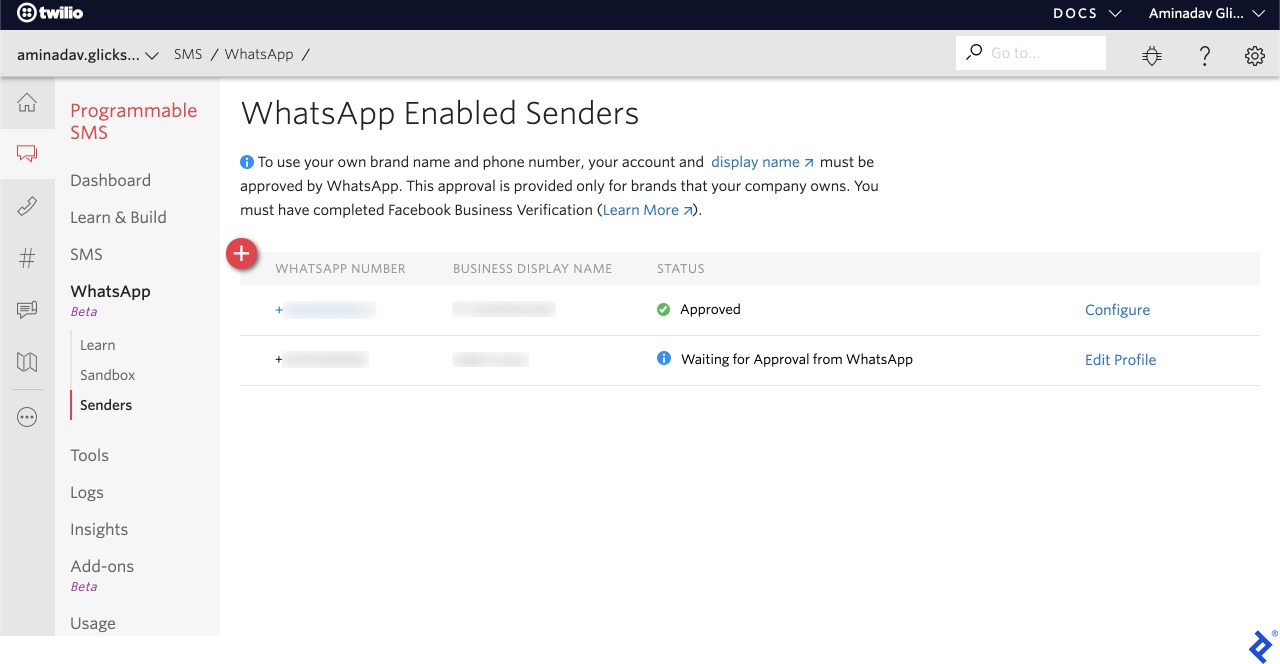Click Edit Profile for pending sender
The image size is (1280, 664).
[x=1120, y=360]
